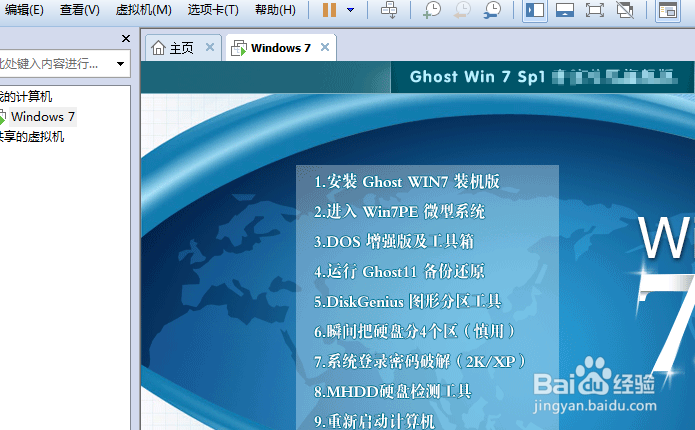Image resolution: width=695 pixels, height=430 pixels.
Task: Open the 选项卡(T) menu
Action: 213,10
